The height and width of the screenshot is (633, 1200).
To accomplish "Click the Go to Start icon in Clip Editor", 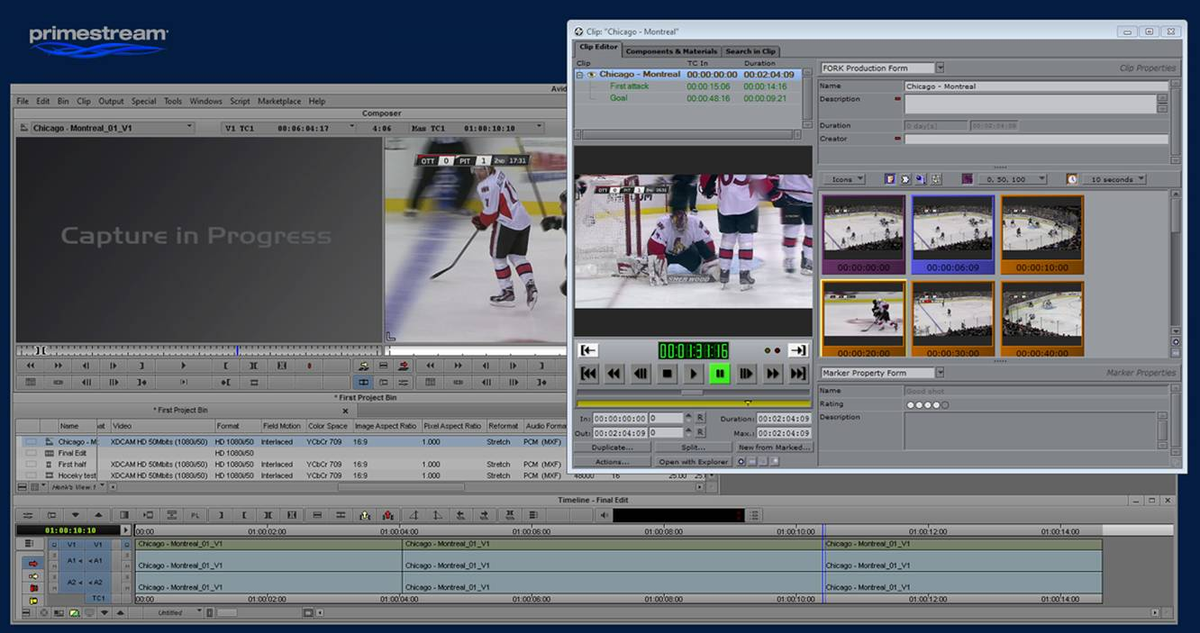I will [589, 374].
